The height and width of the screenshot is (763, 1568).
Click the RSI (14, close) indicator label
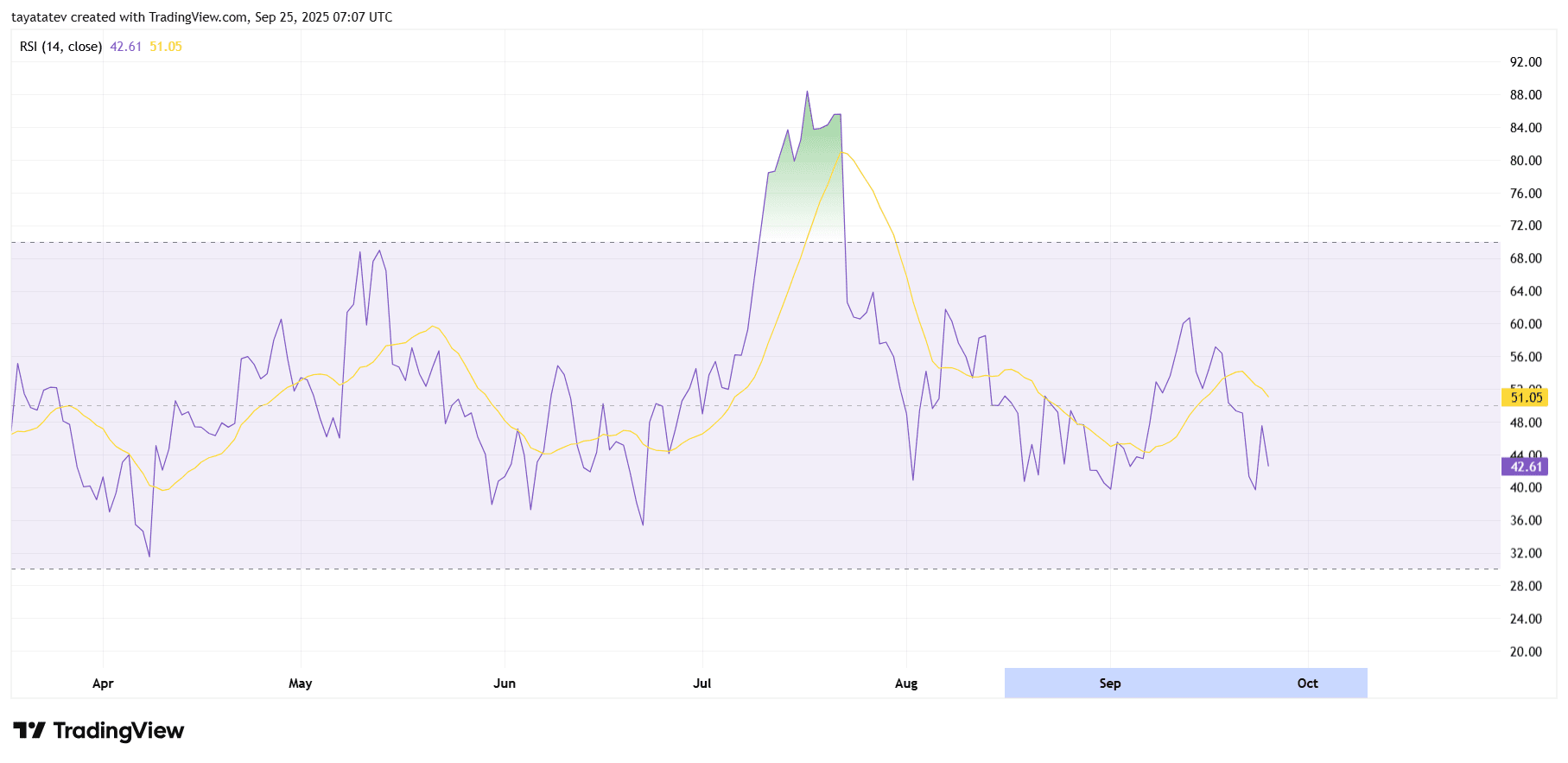pos(60,47)
